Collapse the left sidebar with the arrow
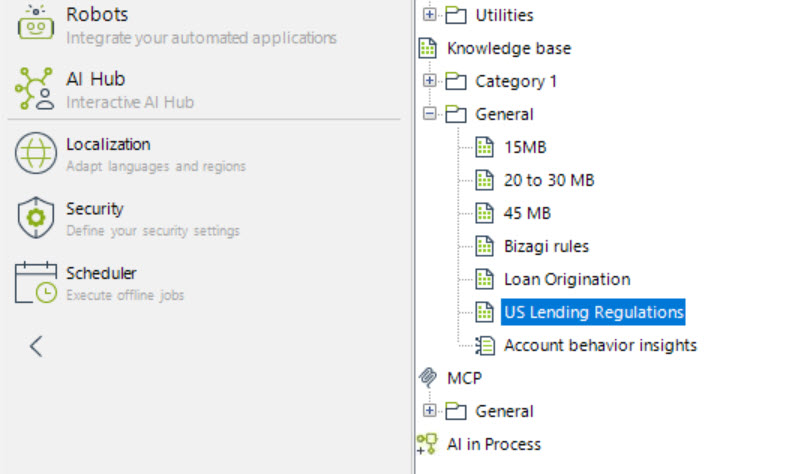The image size is (812, 474). pyautogui.click(x=36, y=347)
